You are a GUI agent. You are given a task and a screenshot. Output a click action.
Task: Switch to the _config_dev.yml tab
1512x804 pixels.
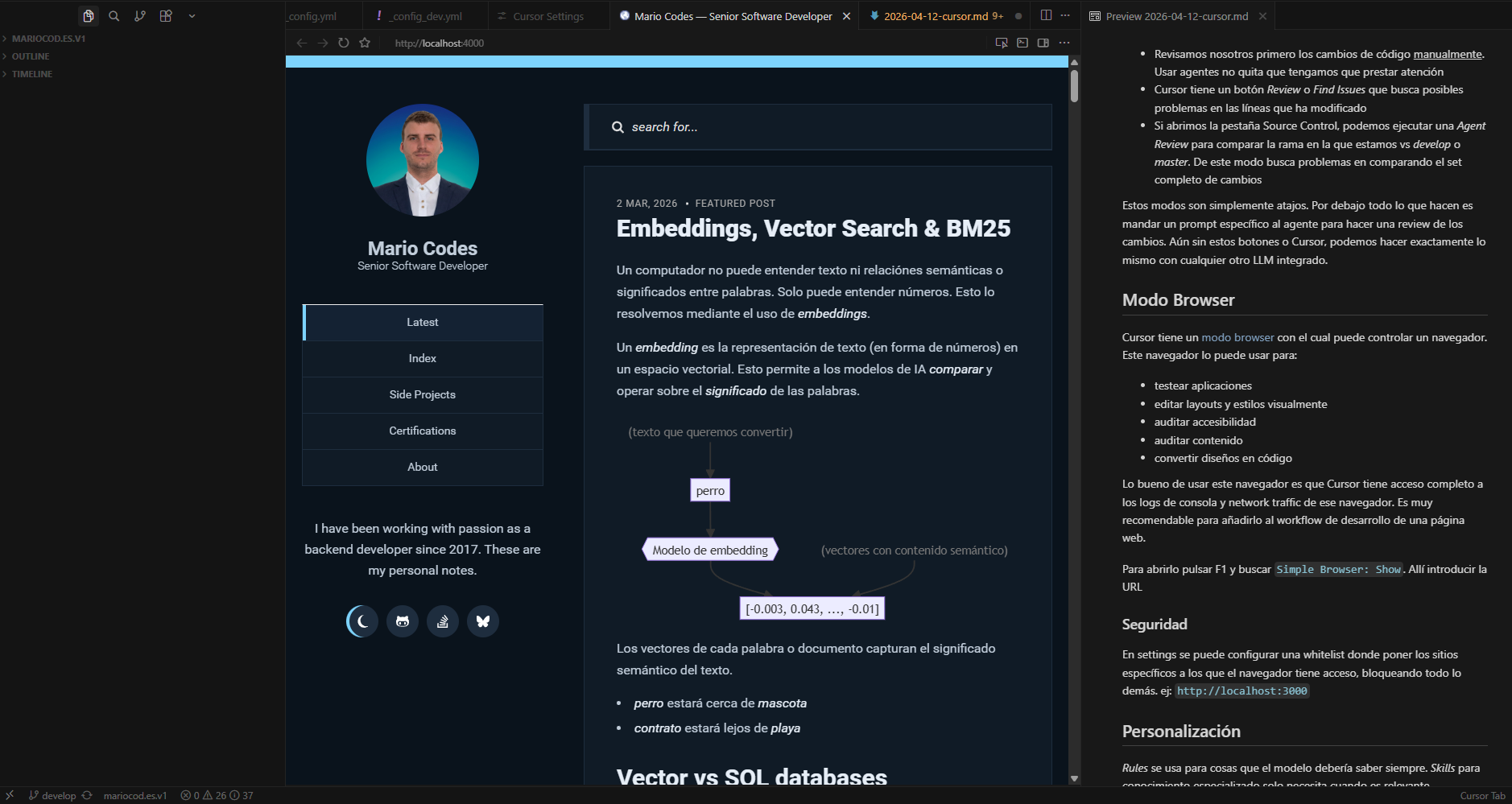point(425,16)
